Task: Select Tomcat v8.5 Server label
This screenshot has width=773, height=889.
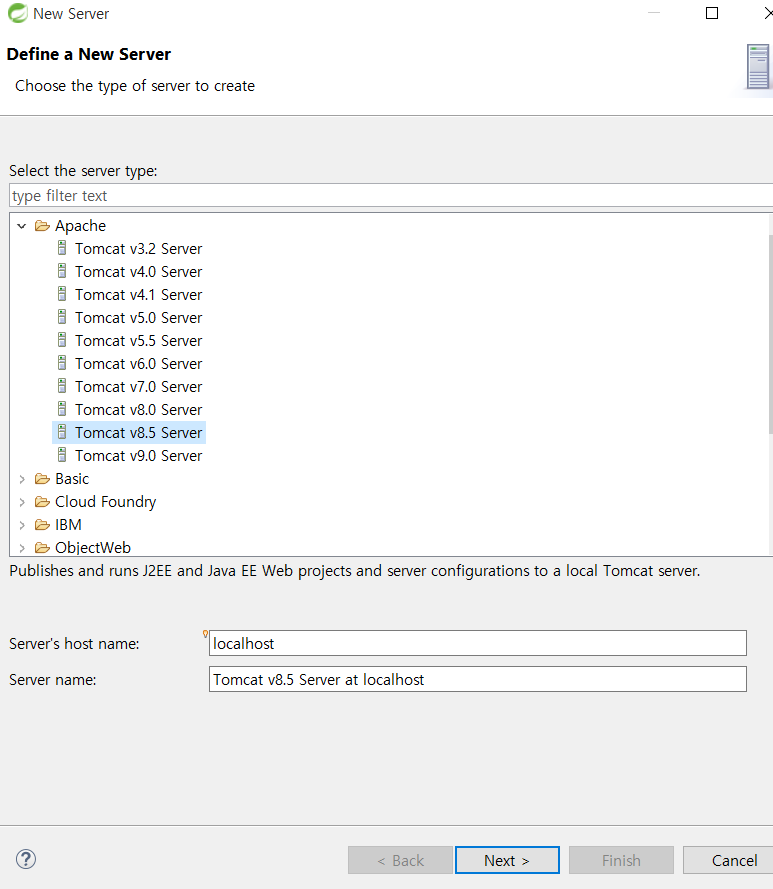Action: coord(138,433)
